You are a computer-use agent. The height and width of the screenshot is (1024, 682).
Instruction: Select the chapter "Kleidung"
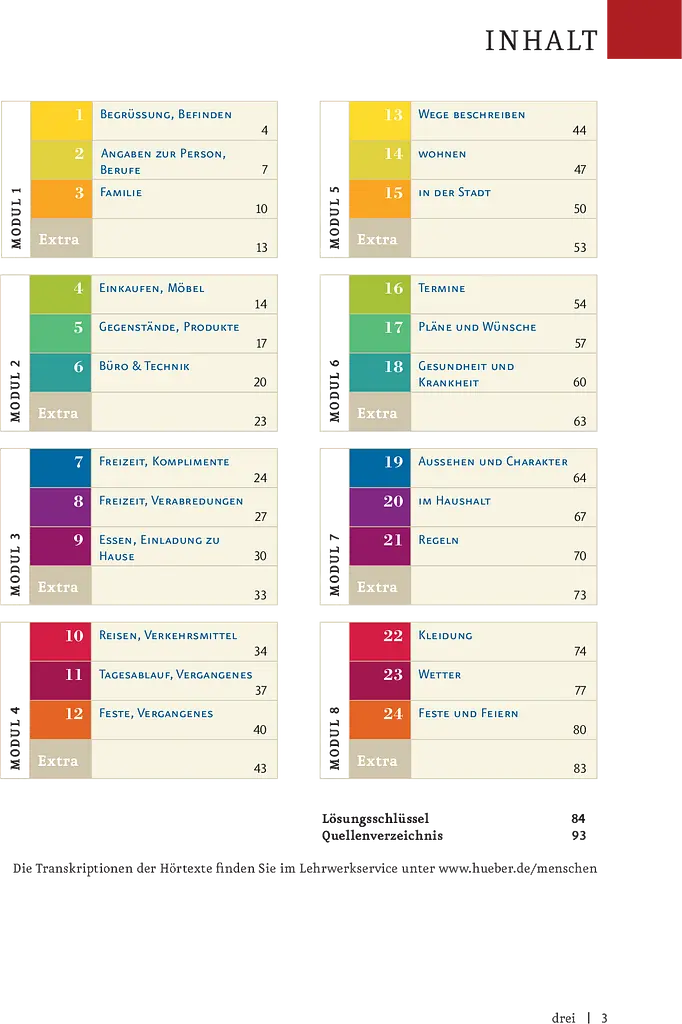(x=446, y=635)
